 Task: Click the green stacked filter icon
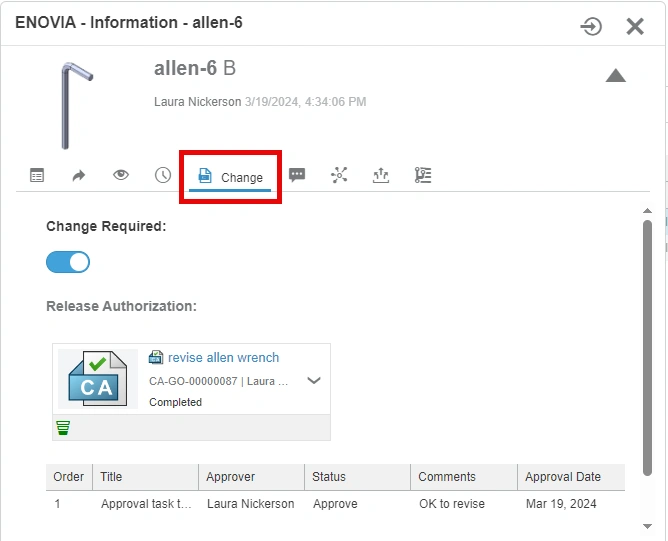pos(63,428)
